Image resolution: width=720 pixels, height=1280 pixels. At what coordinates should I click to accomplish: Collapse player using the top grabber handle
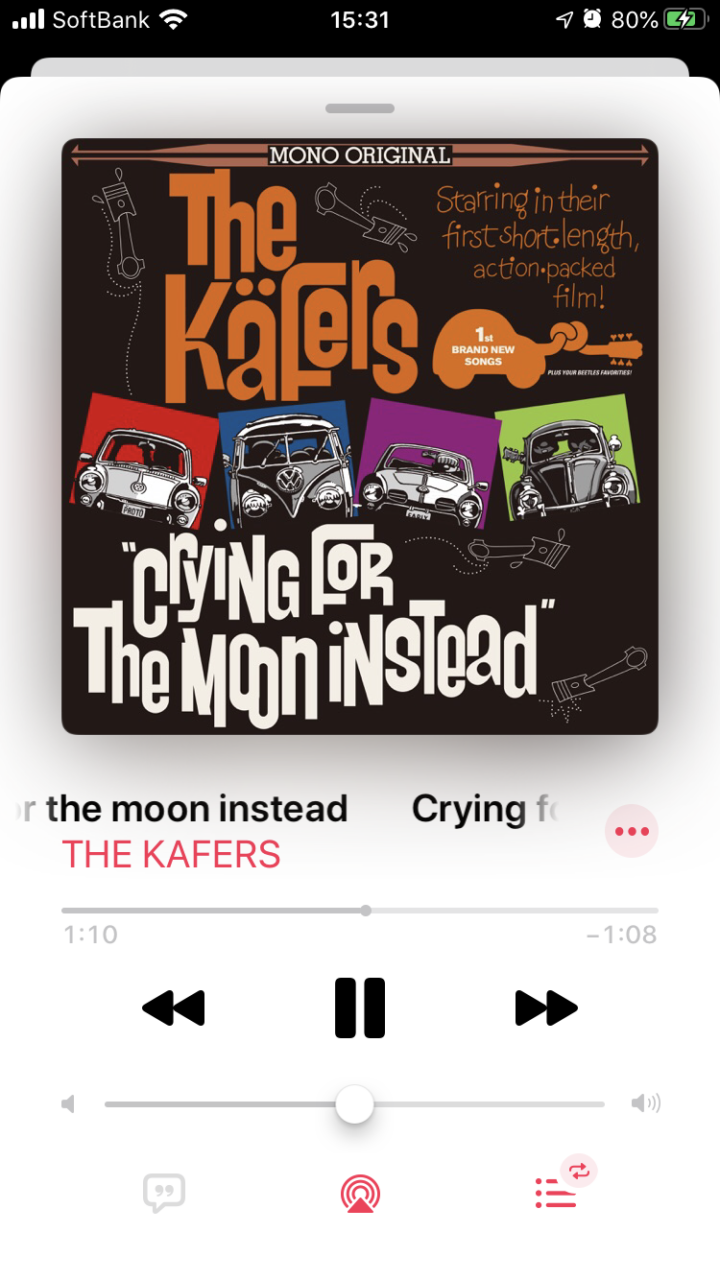point(360,108)
